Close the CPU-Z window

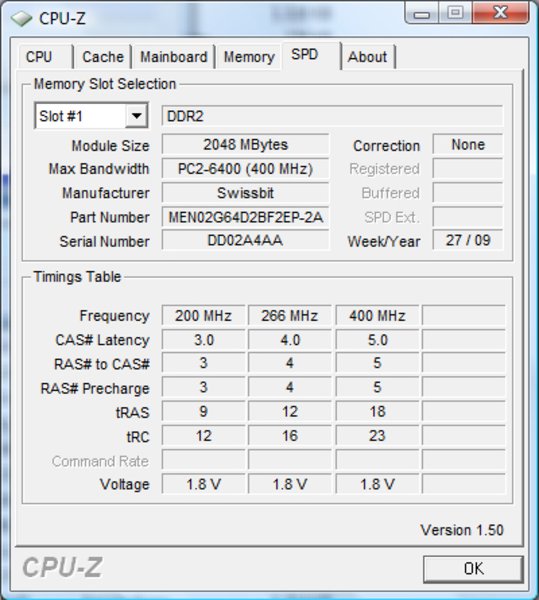500,13
